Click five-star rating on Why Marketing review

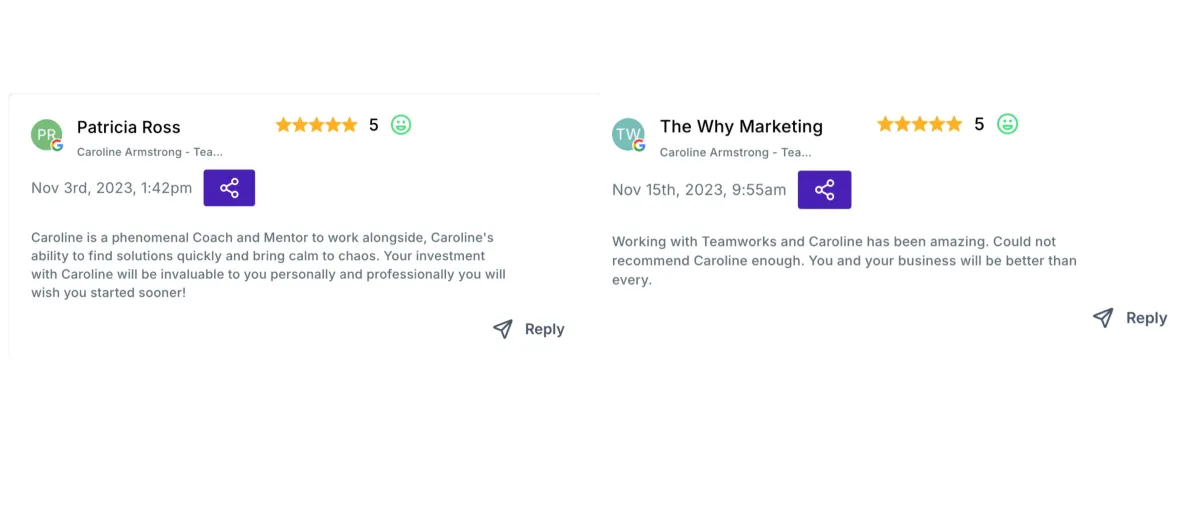[x=919, y=124]
